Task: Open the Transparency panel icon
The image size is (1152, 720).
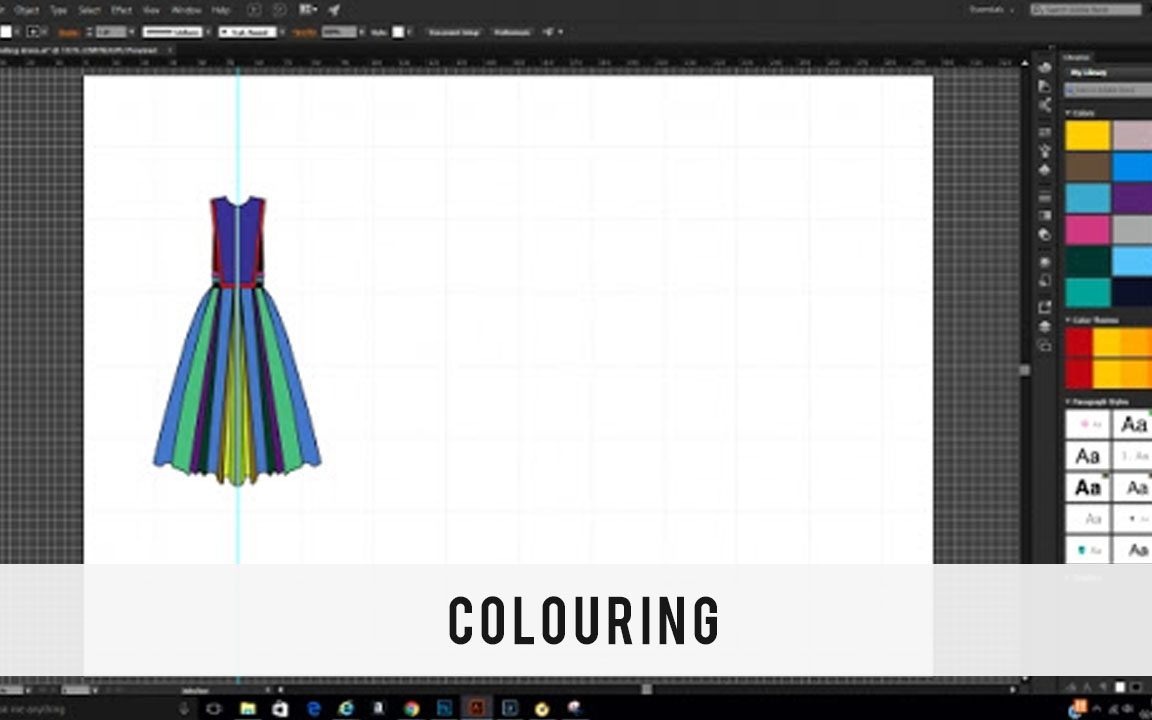Action: [x=1044, y=234]
